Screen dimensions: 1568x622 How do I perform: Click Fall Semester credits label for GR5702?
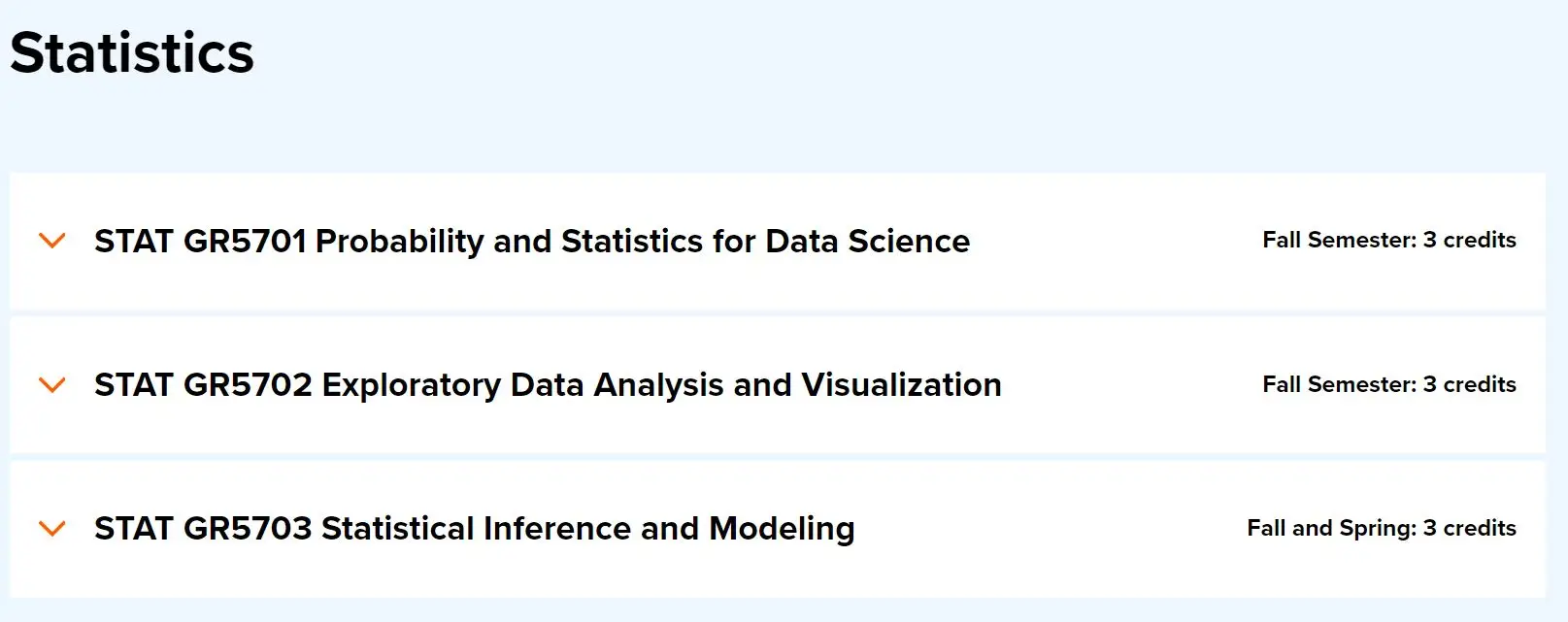click(1388, 385)
